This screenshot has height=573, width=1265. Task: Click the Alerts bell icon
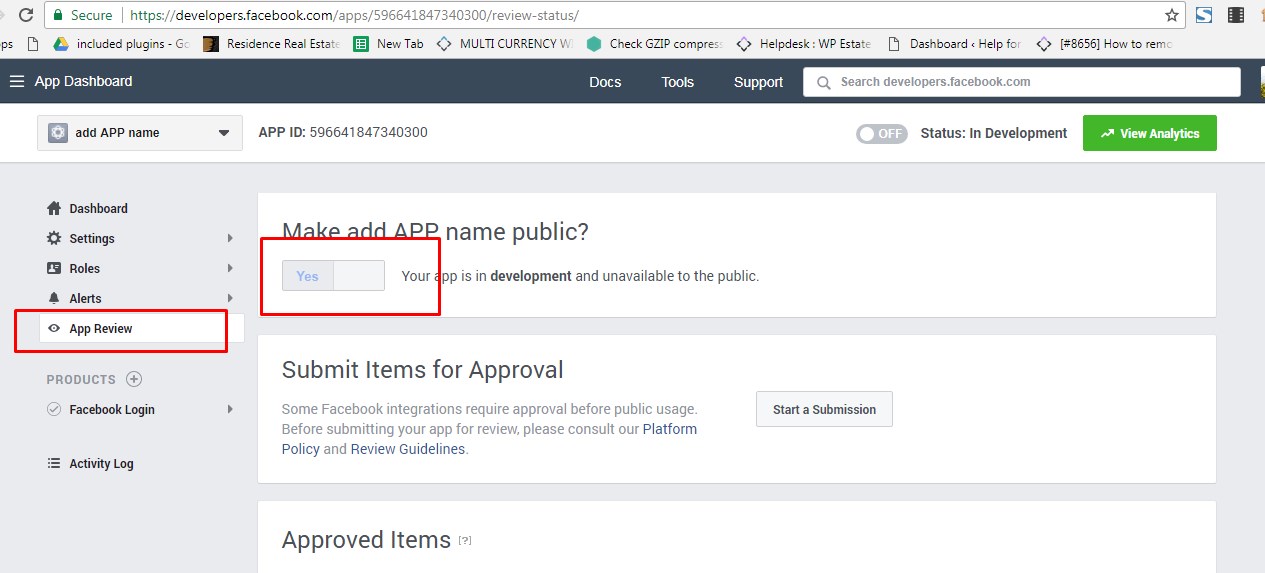(x=54, y=298)
